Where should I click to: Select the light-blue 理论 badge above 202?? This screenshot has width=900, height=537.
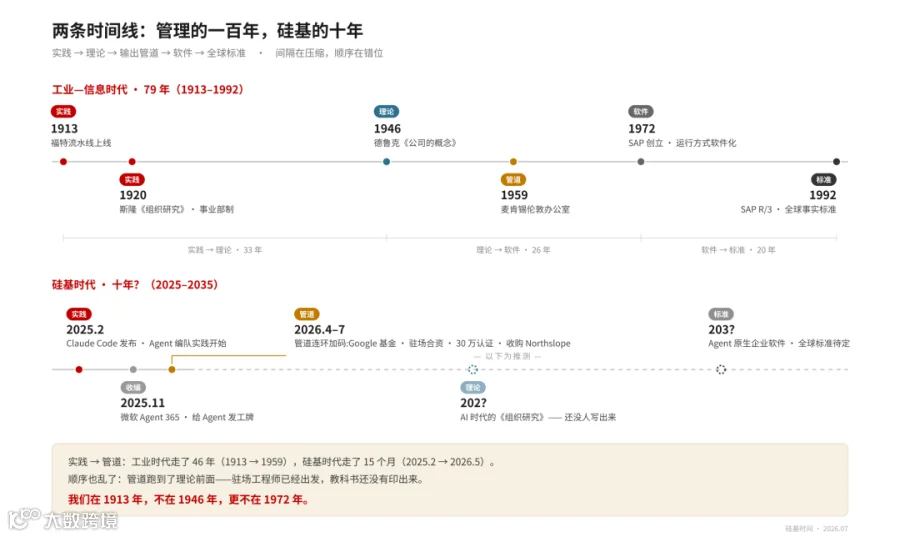pos(472,388)
